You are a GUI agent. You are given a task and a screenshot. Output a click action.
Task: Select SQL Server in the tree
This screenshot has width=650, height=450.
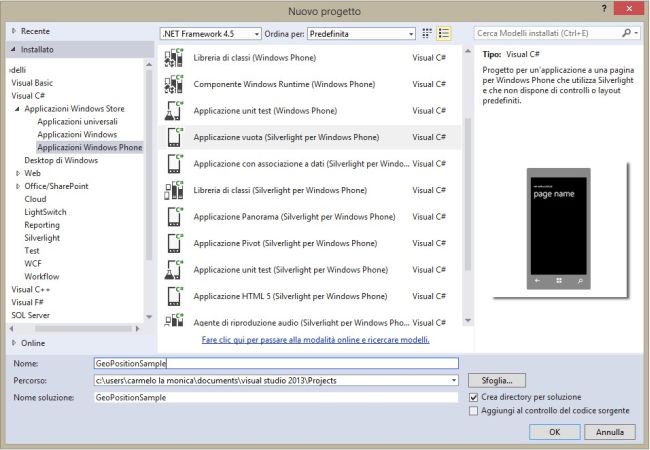(30, 315)
